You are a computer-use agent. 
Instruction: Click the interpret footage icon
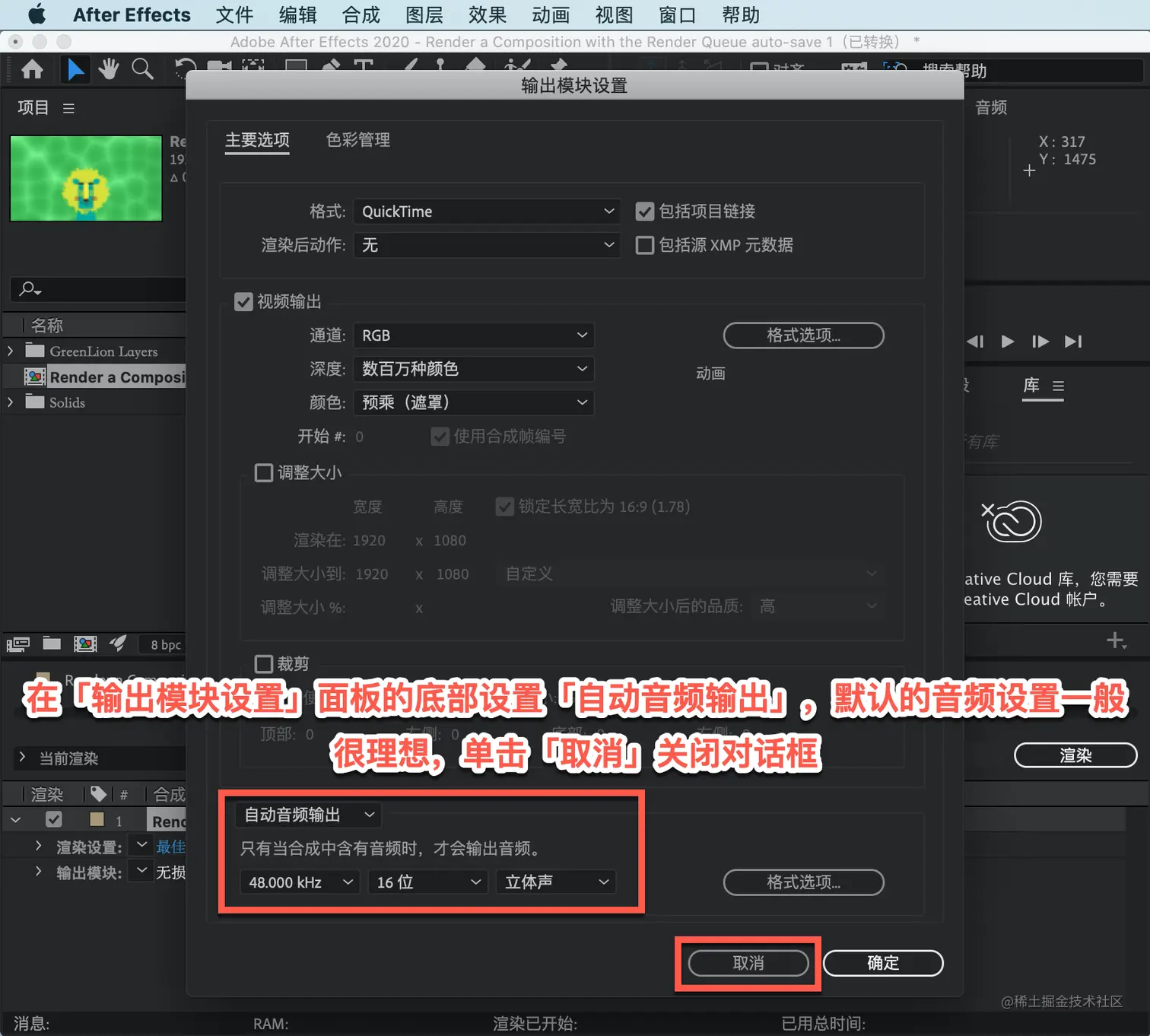(18, 644)
